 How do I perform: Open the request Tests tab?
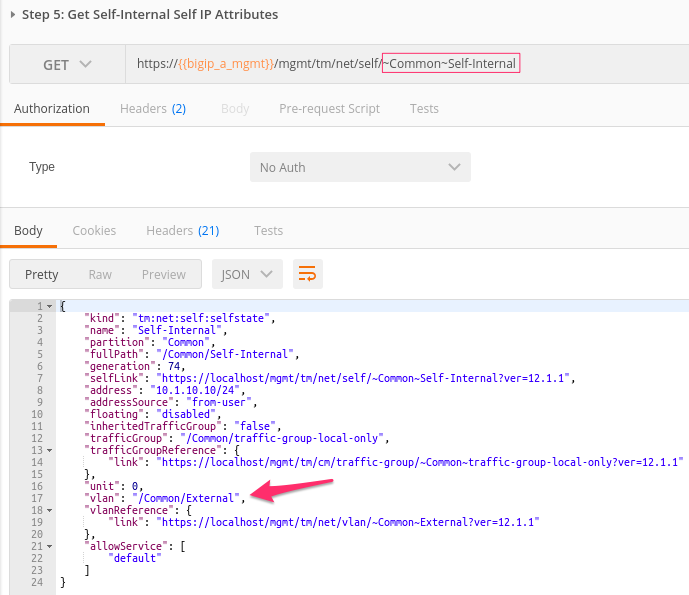click(x=424, y=109)
